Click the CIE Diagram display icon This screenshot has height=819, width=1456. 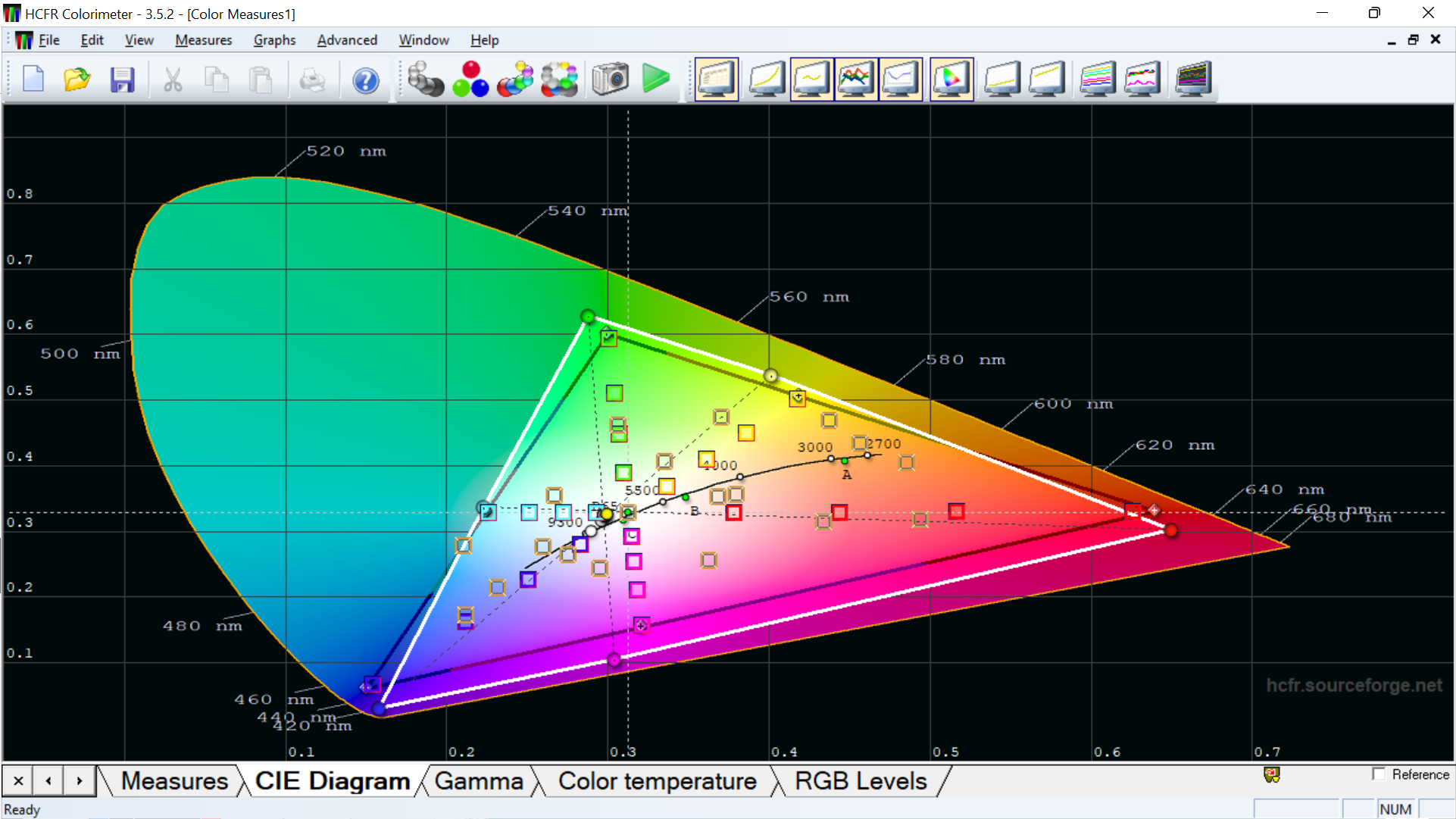coord(949,80)
